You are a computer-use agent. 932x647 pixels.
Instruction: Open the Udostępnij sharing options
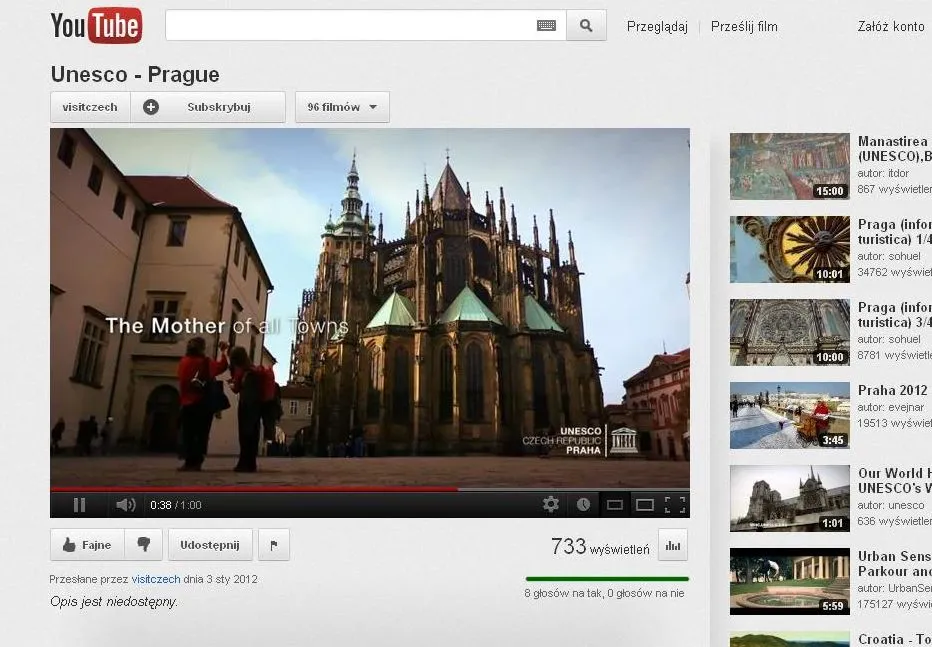click(210, 544)
